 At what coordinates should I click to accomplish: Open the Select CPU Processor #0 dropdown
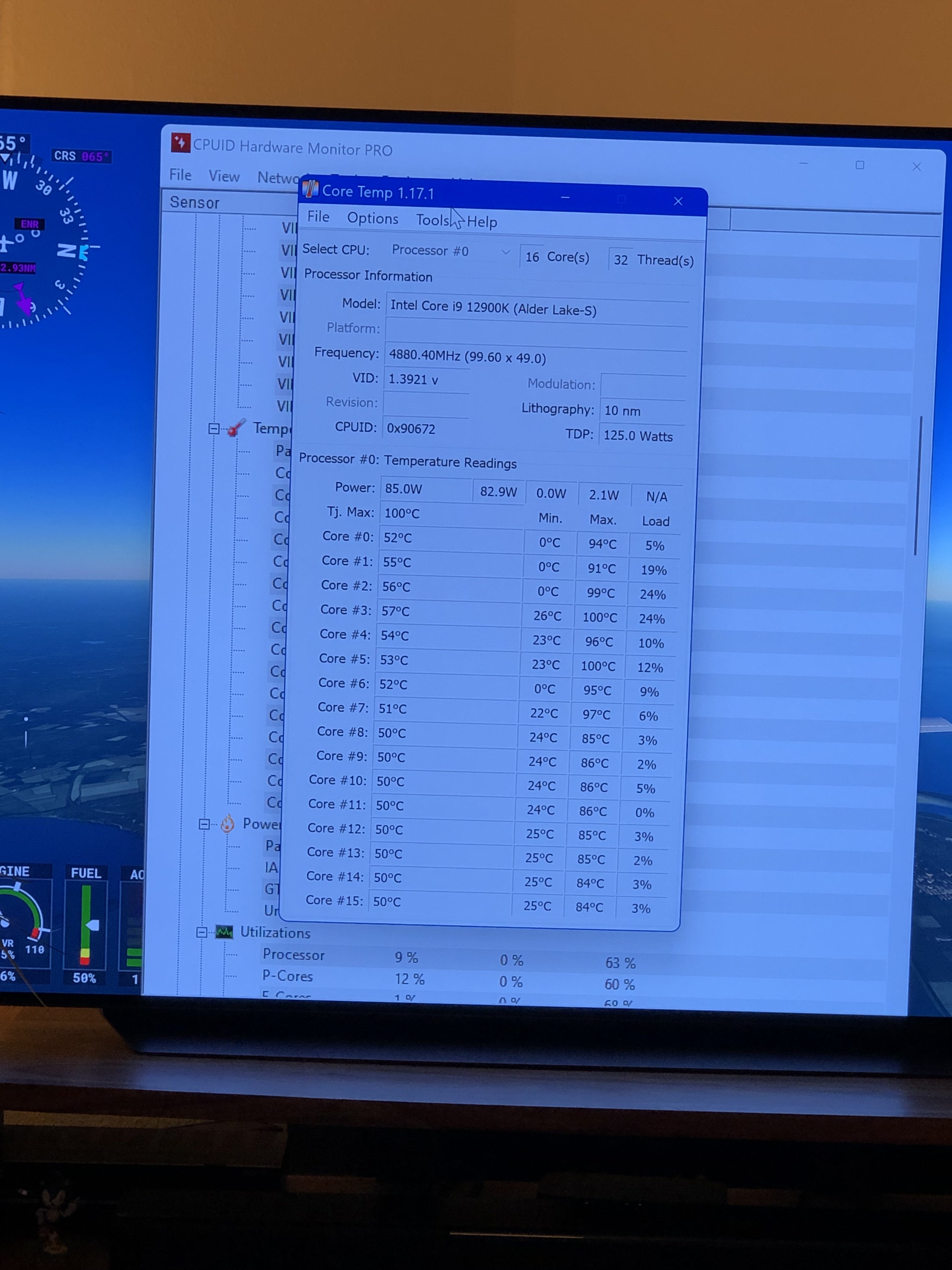pyautogui.click(x=451, y=251)
